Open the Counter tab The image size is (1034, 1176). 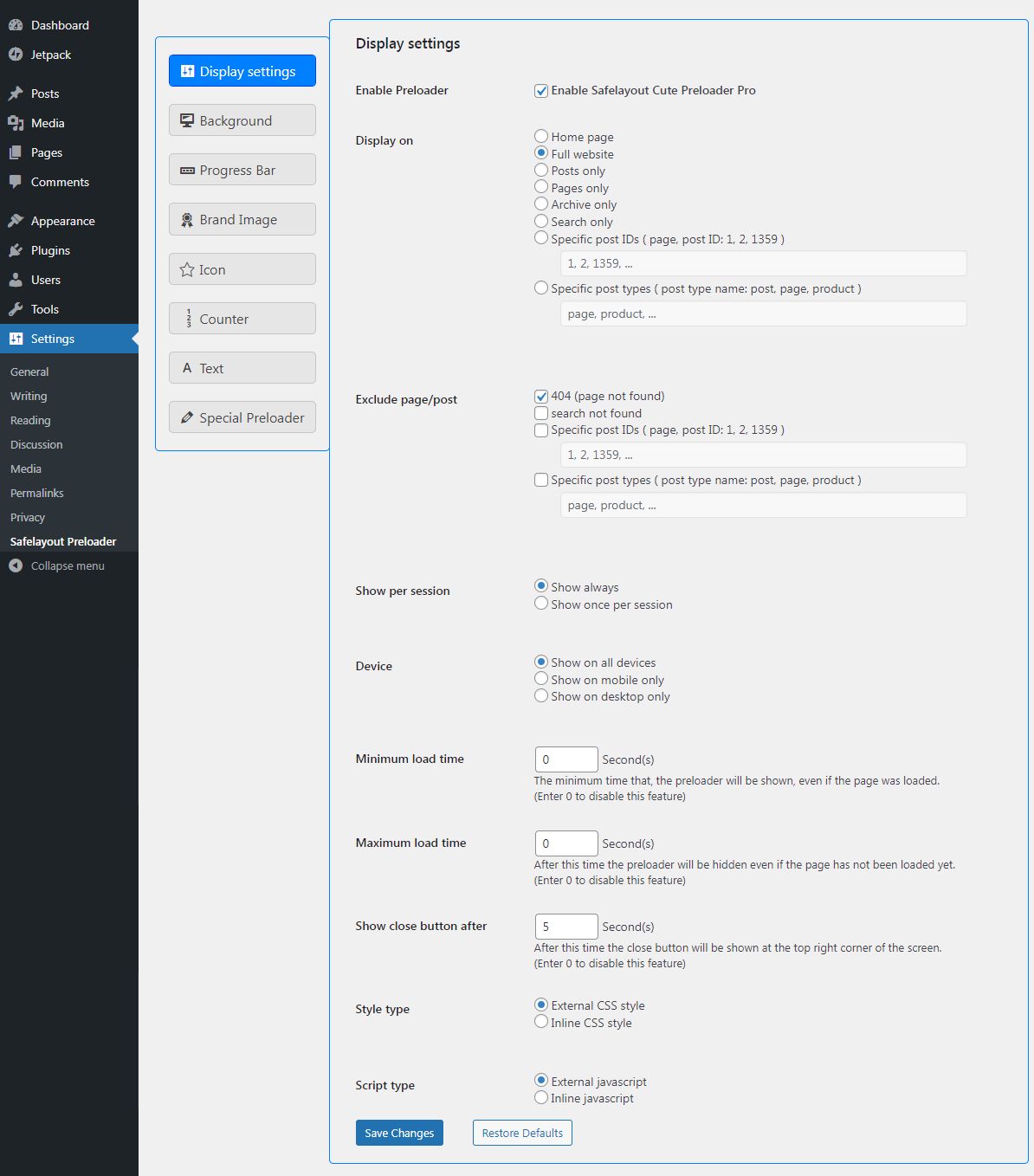pyautogui.click(x=242, y=319)
